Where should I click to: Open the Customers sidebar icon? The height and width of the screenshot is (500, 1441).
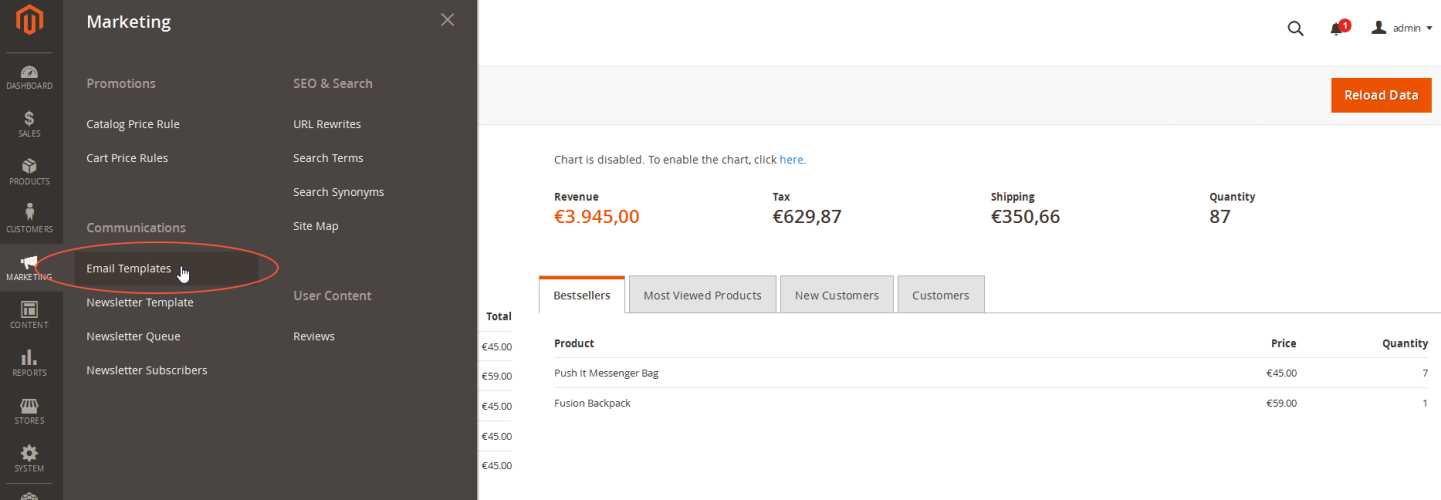(x=30, y=219)
